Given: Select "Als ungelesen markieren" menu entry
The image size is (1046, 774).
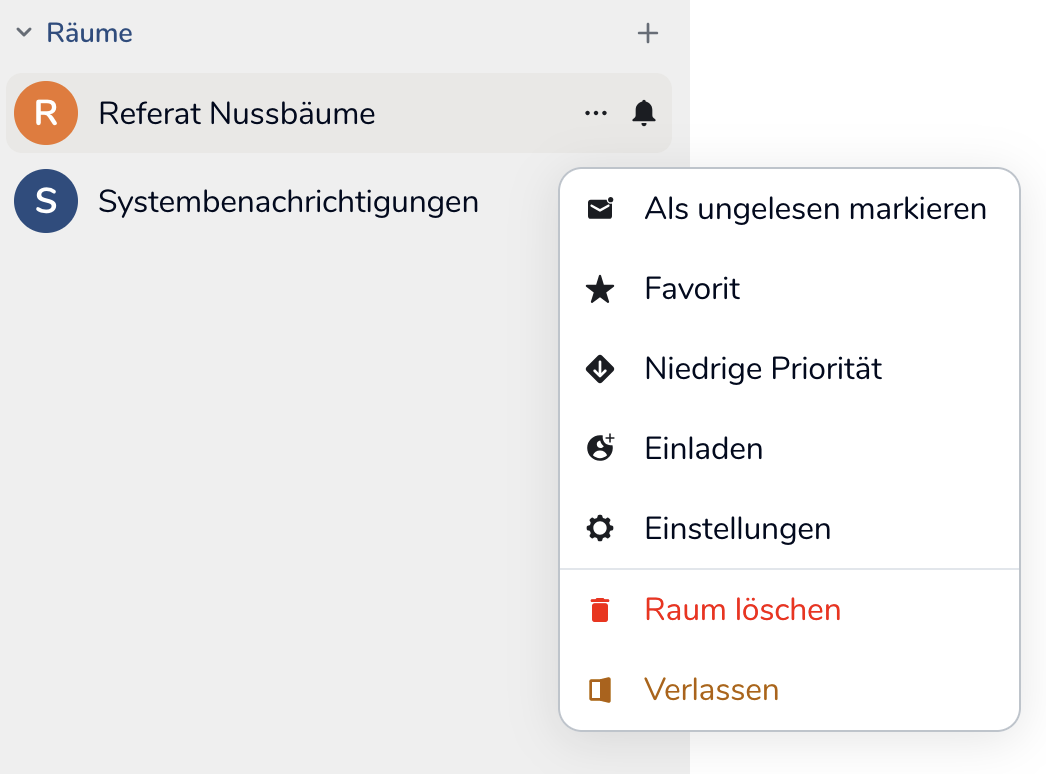Looking at the screenshot, I should point(815,209).
